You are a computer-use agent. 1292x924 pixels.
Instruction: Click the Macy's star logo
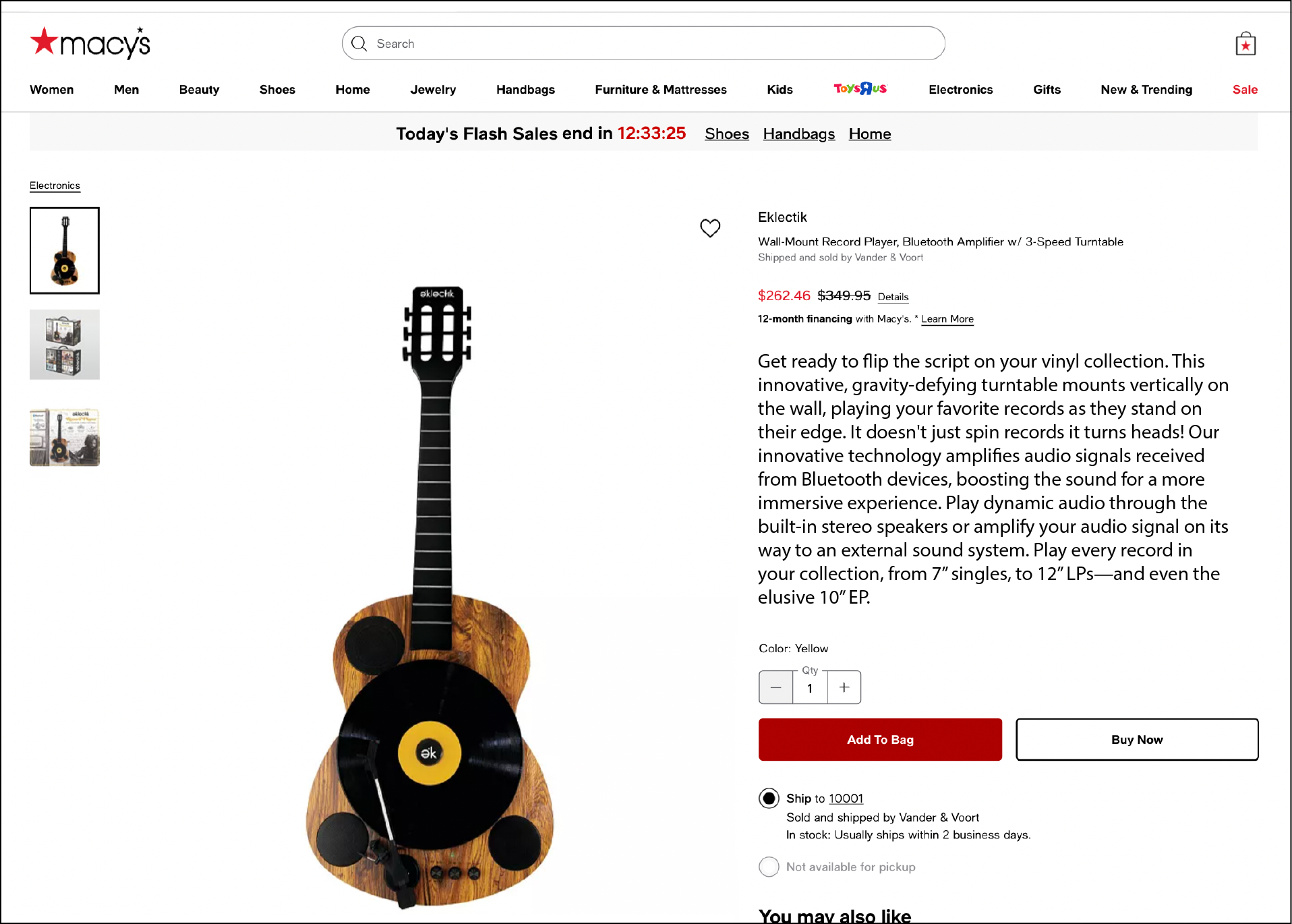(45, 42)
